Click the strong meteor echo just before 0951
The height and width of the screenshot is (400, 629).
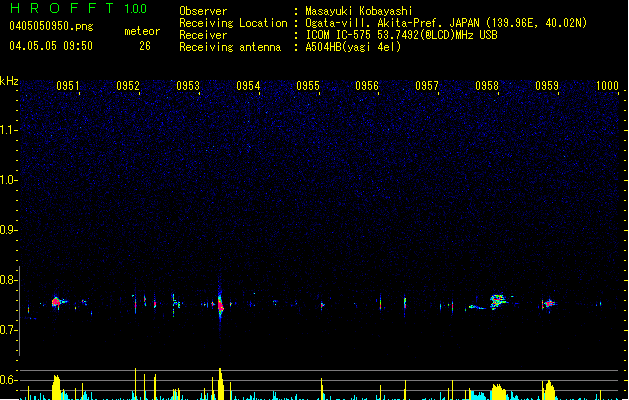[x=56, y=302]
